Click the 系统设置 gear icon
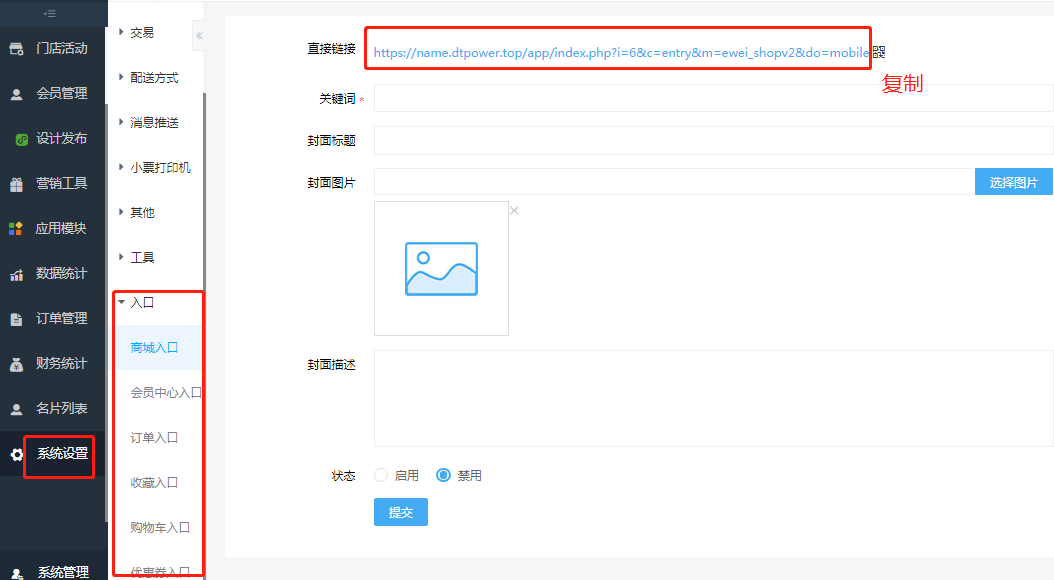 (x=17, y=454)
